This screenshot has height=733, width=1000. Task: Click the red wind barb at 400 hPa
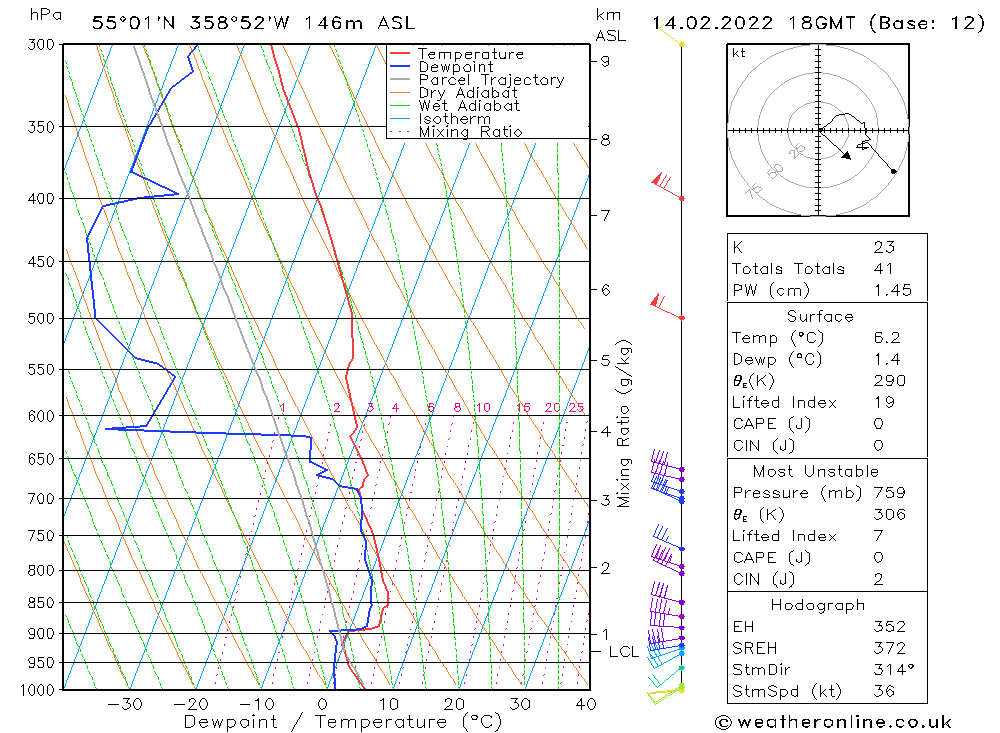[x=667, y=186]
